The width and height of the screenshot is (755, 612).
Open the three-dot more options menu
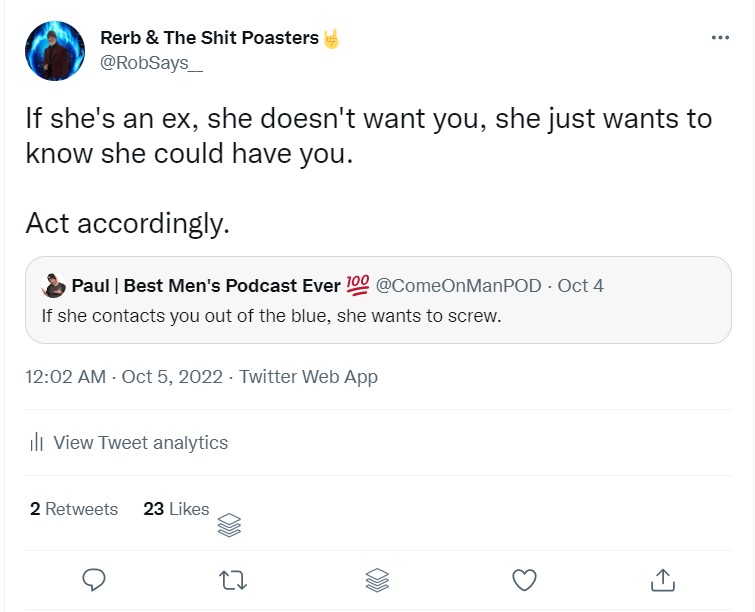click(720, 38)
